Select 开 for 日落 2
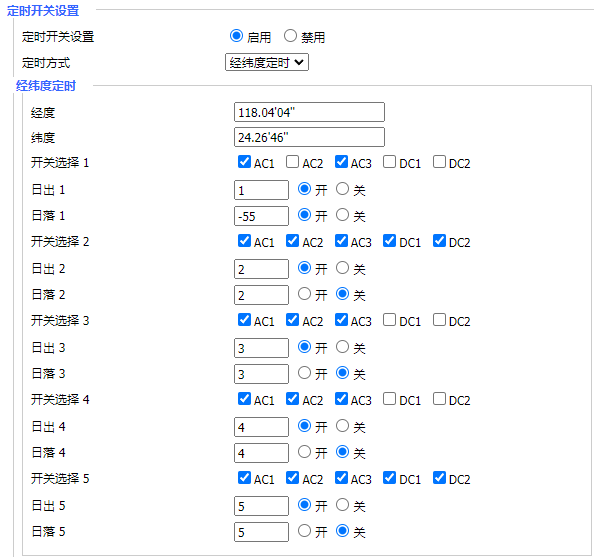Screen dimensions: 594x557 tap(304, 294)
